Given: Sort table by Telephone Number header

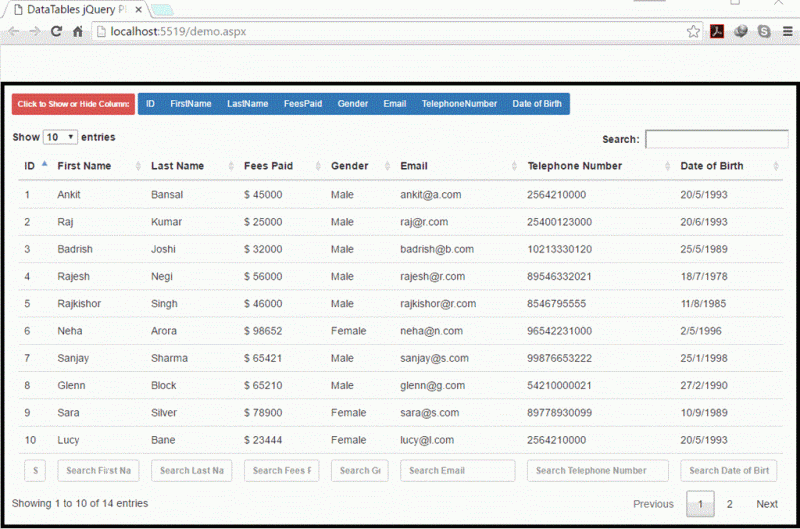Looking at the screenshot, I should (x=574, y=166).
